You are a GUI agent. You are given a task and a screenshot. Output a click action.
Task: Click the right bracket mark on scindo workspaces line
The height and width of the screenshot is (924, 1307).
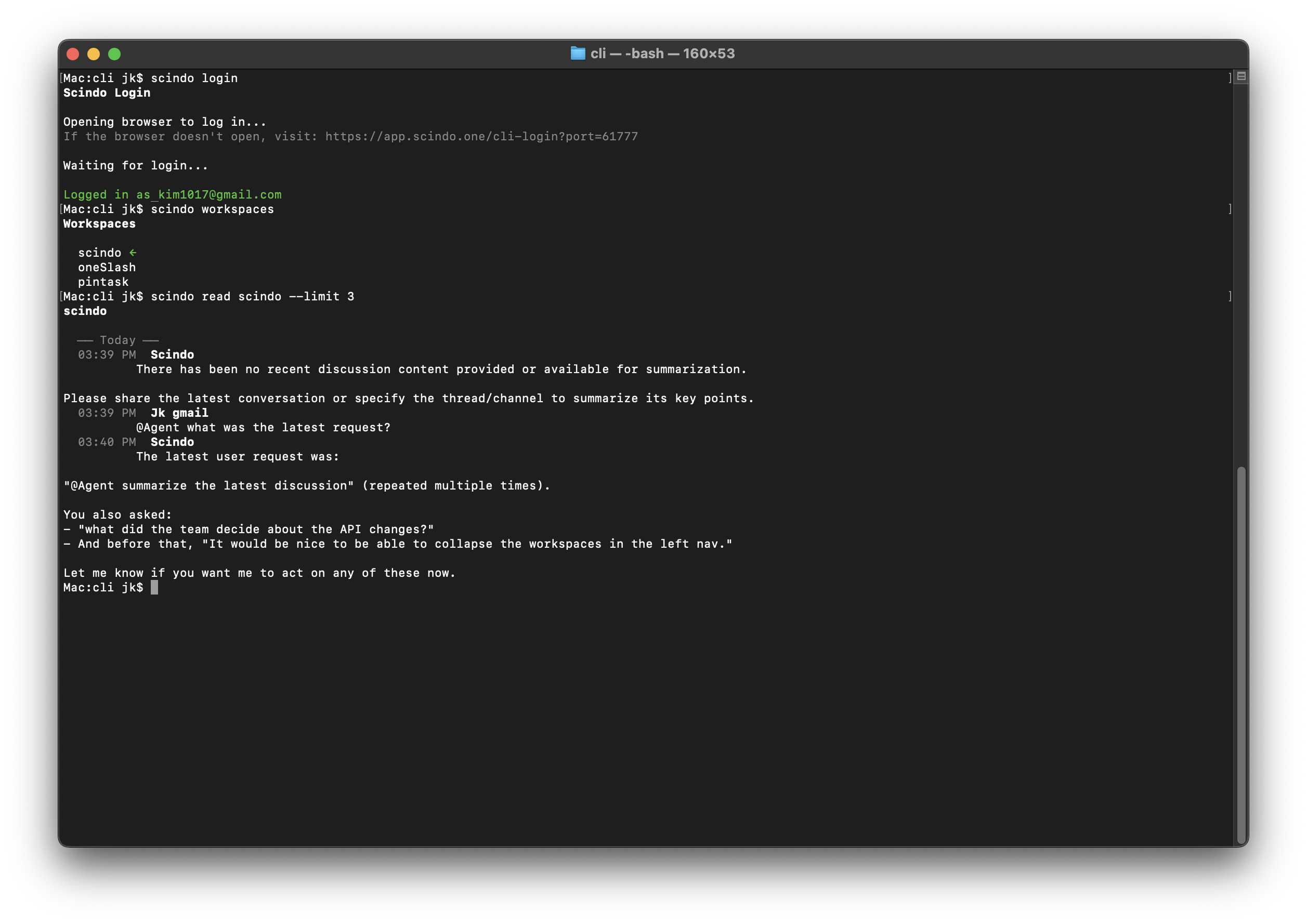tap(1230, 209)
